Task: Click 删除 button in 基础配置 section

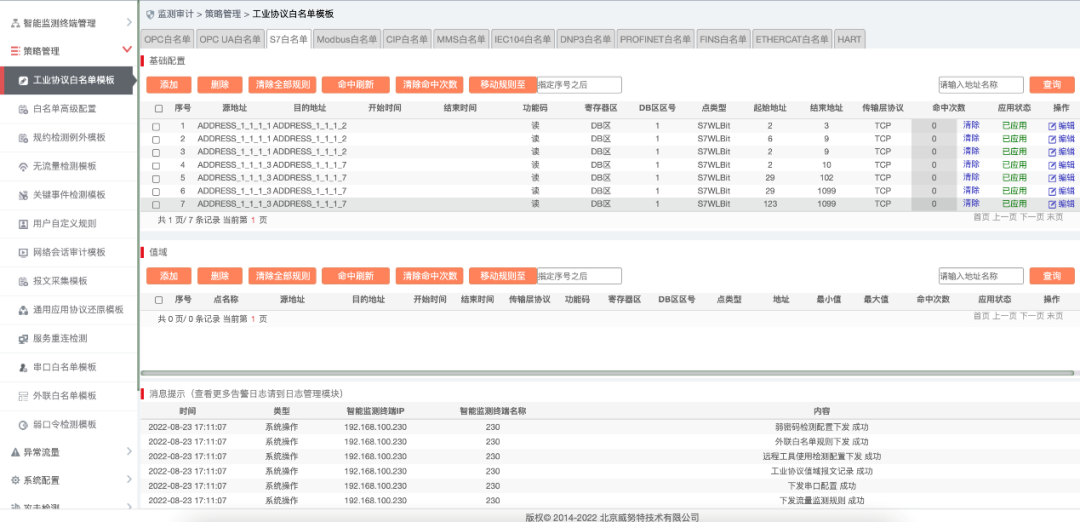Action: [x=220, y=85]
